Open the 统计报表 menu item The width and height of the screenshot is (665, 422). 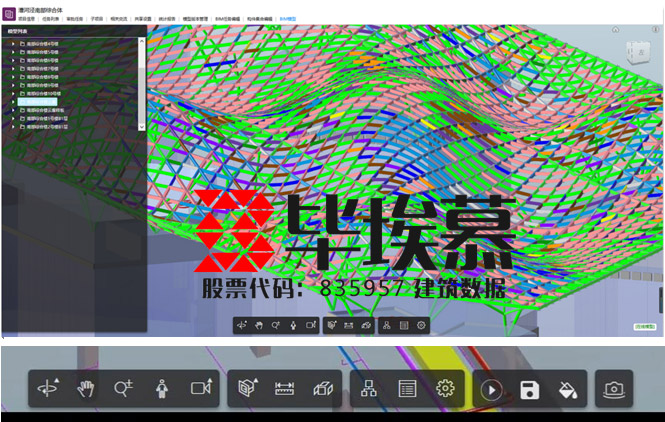[x=167, y=19]
